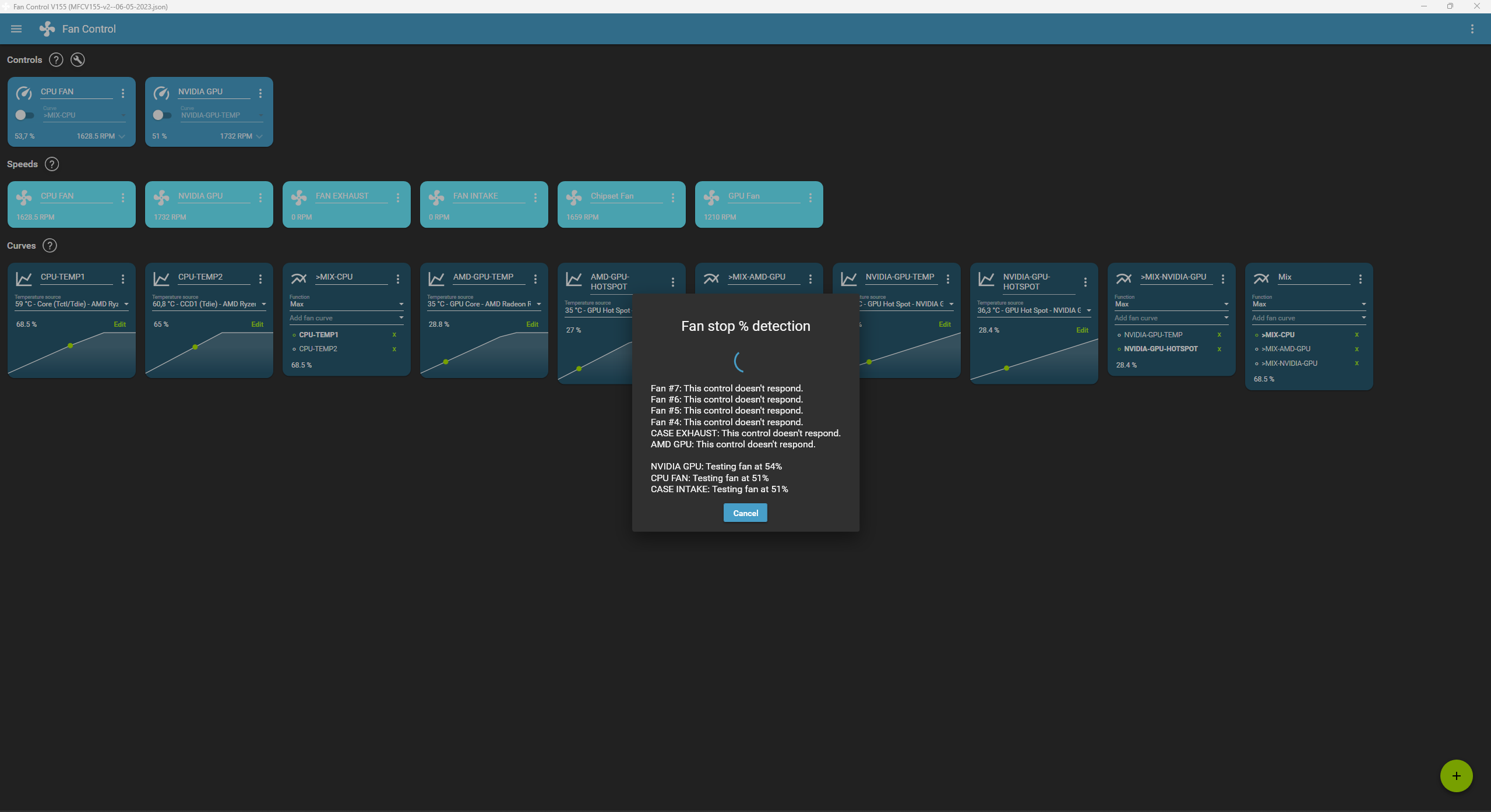1491x812 pixels.
Task: Open the hamburger navigation menu
Action: click(x=16, y=29)
